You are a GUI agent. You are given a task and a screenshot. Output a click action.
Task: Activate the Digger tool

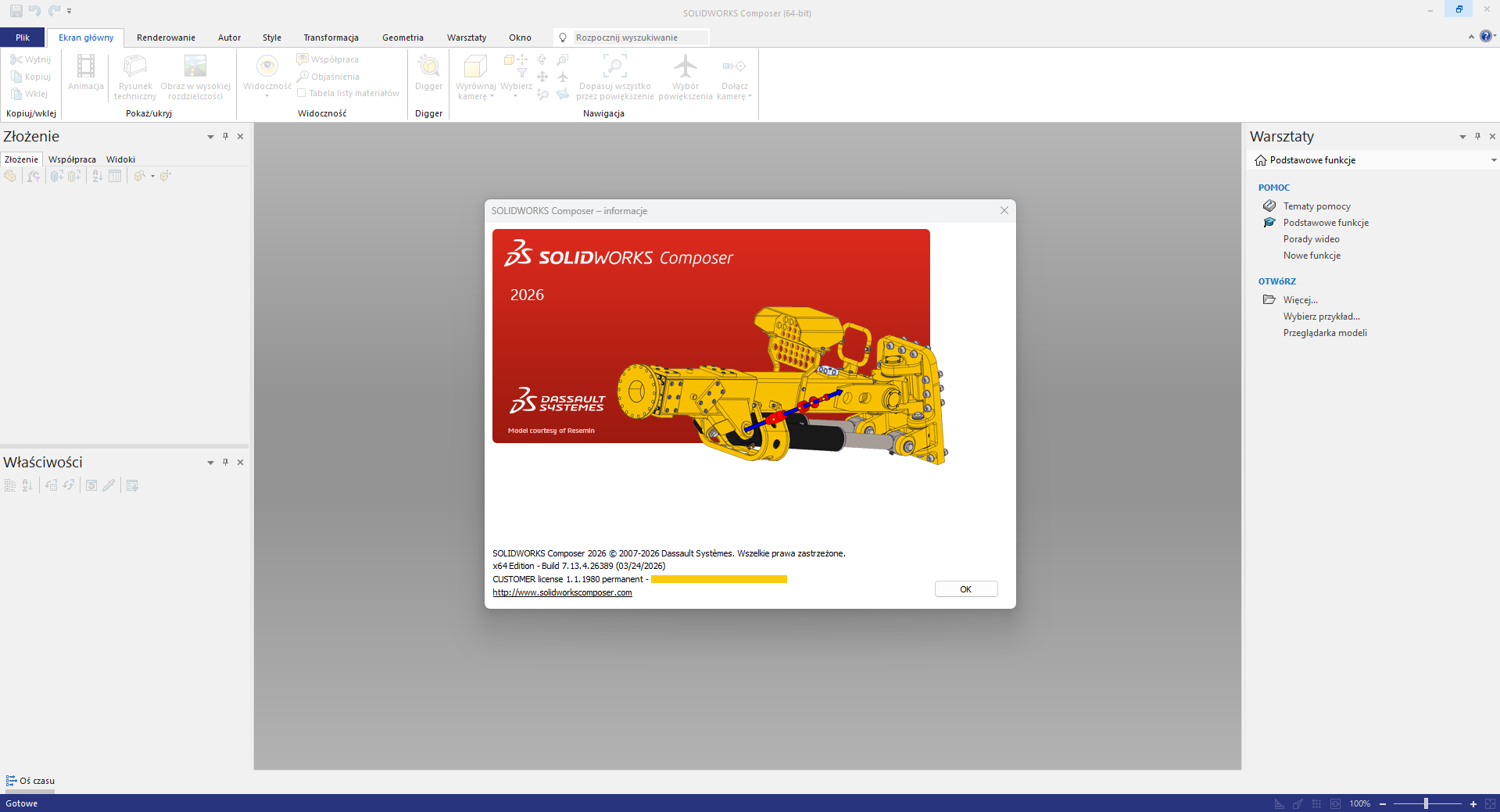tap(428, 73)
